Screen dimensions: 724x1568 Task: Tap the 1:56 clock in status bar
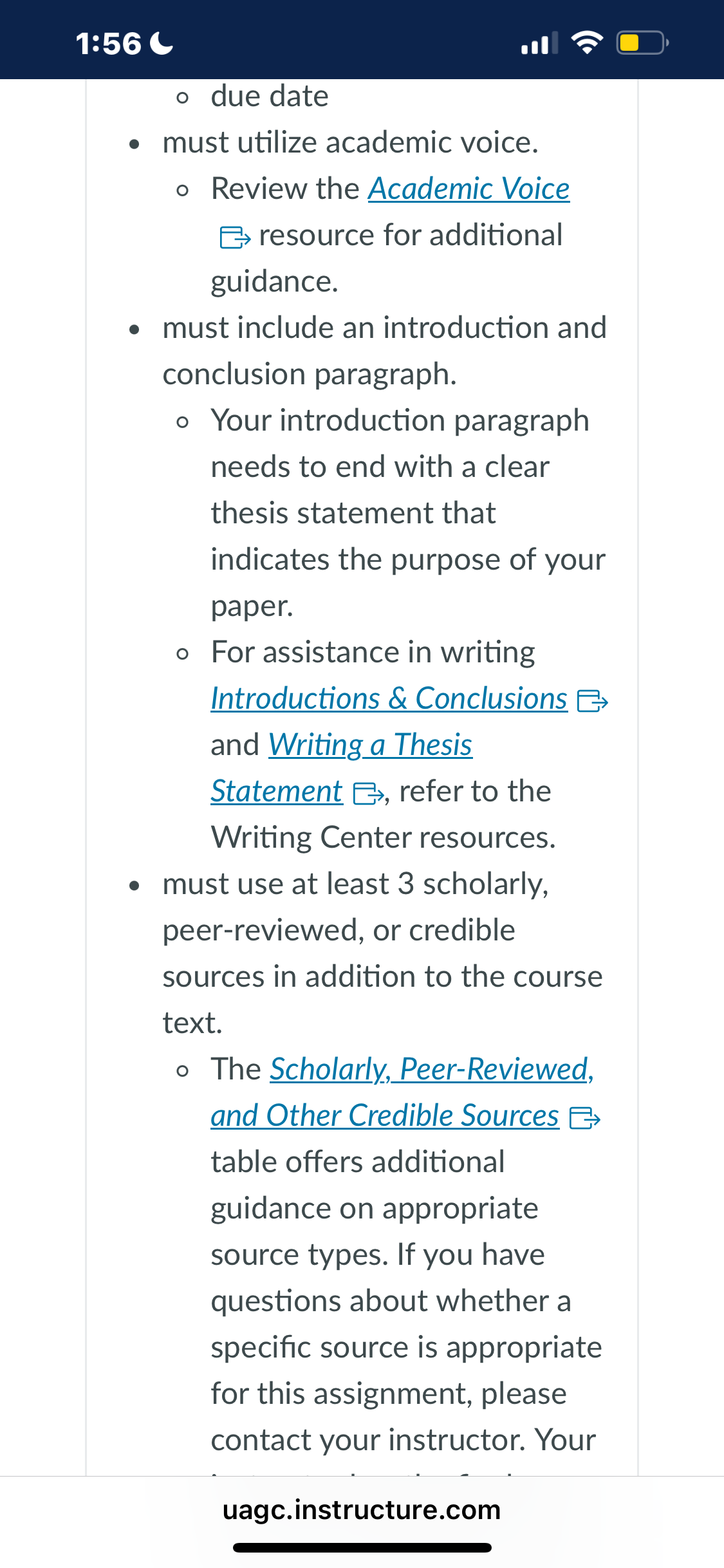click(108, 44)
